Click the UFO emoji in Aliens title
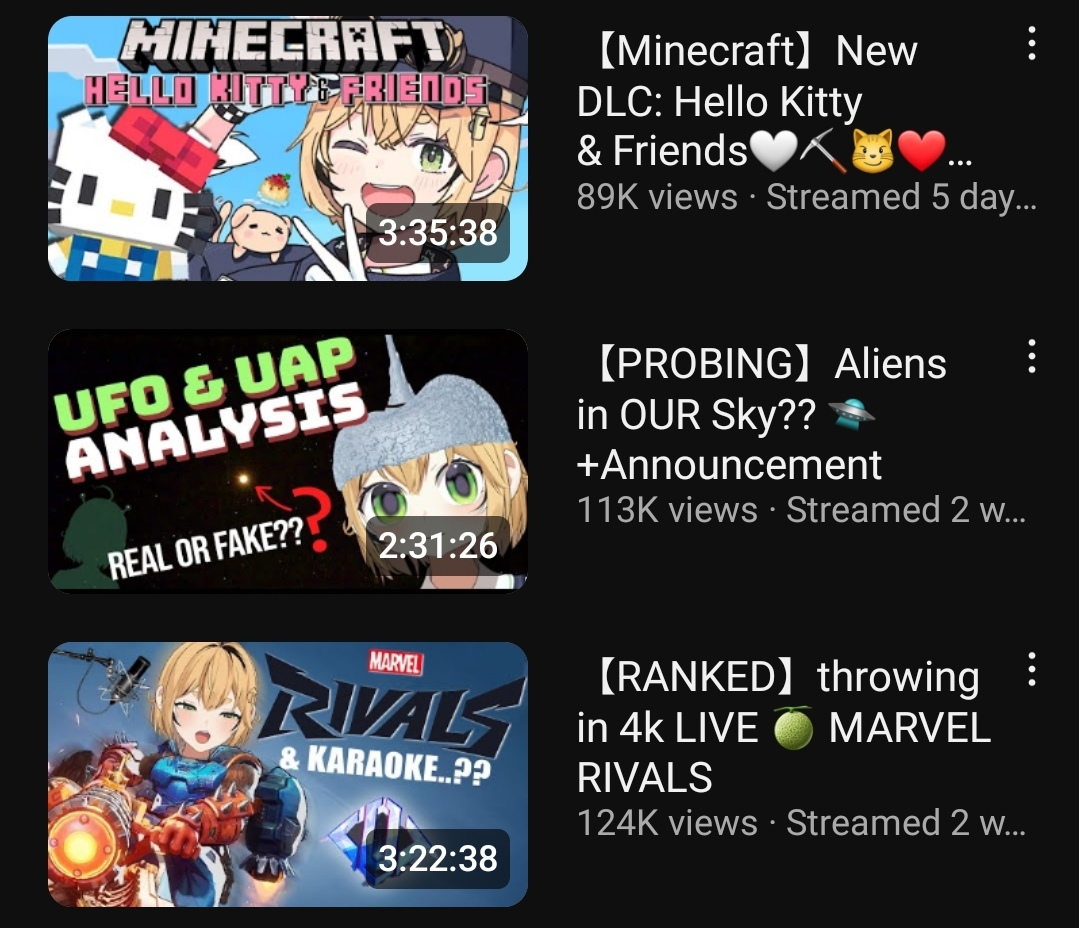The image size is (1079, 928). point(851,413)
